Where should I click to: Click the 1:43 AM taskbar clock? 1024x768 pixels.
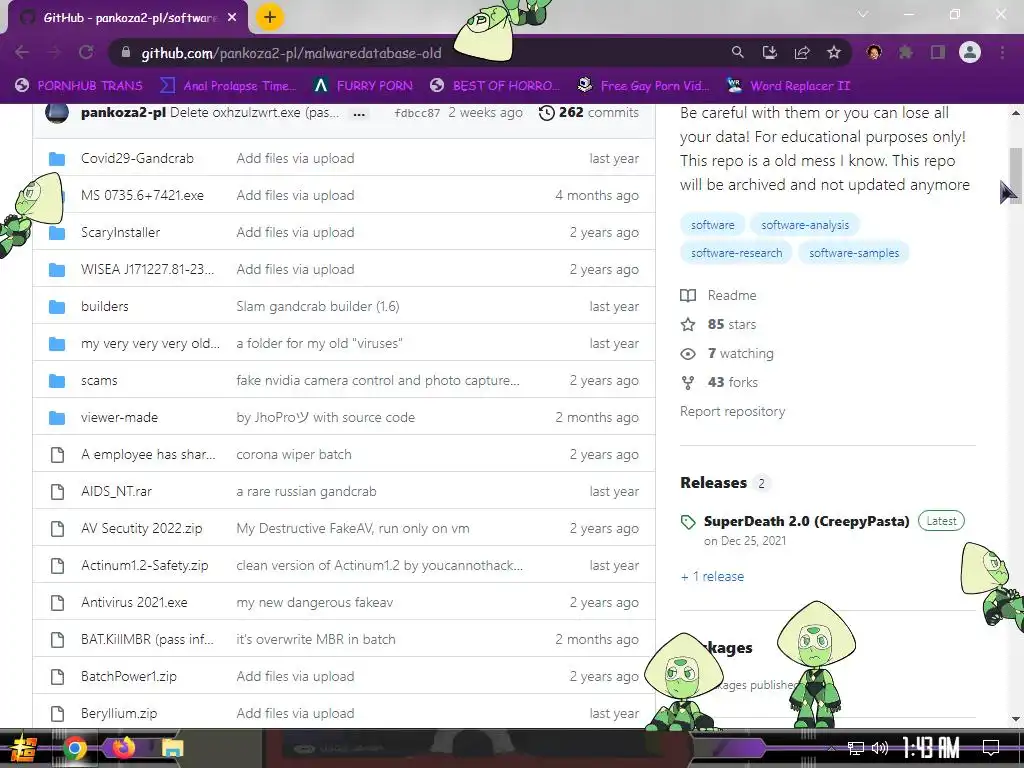[931, 748]
